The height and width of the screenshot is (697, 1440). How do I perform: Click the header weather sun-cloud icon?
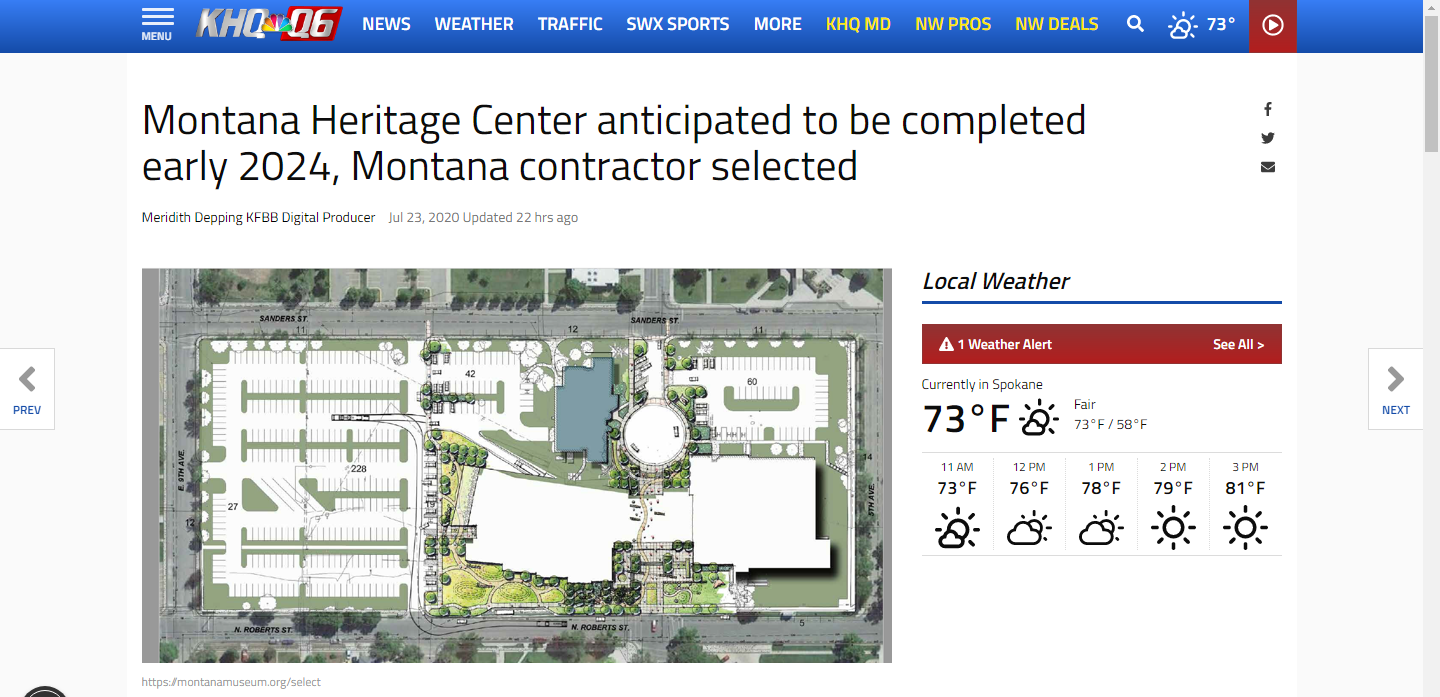1183,25
